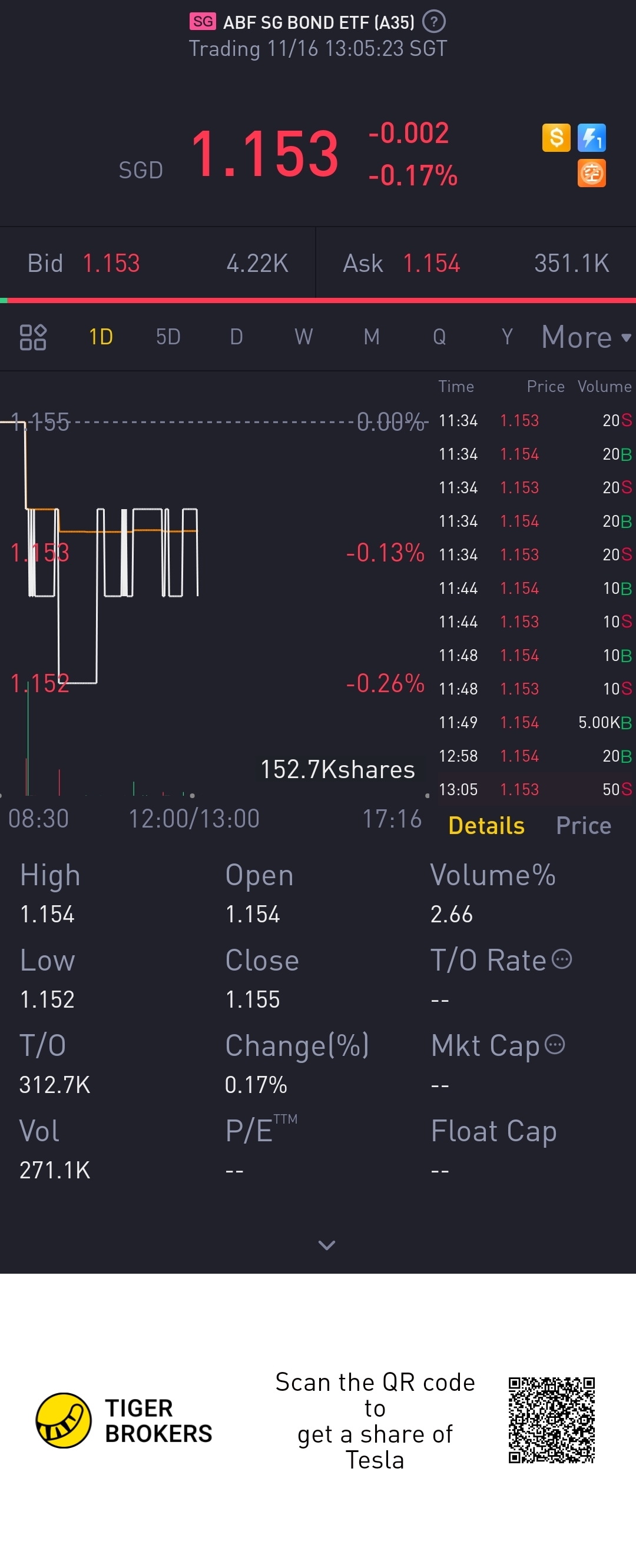636x1568 pixels.
Task: Select the Details tab
Action: tap(486, 825)
